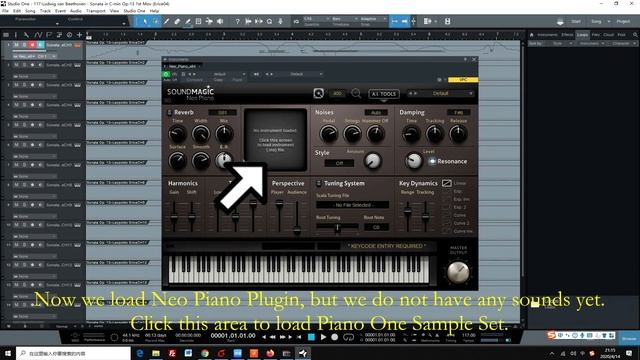Open the Song menu
The width and height of the screenshot is (640, 360).
tap(30, 11)
